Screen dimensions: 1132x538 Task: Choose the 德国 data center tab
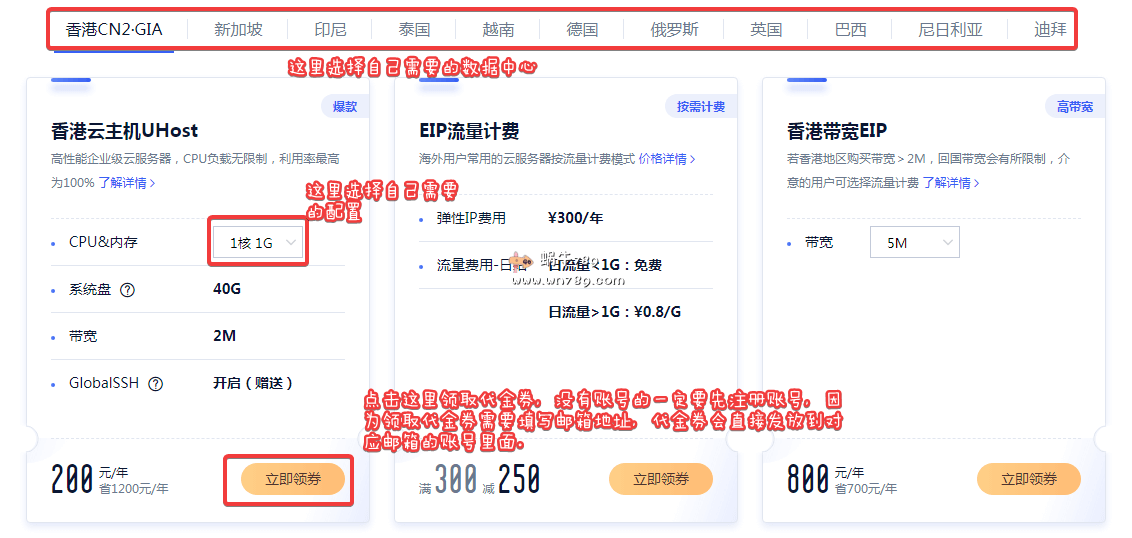(x=582, y=29)
